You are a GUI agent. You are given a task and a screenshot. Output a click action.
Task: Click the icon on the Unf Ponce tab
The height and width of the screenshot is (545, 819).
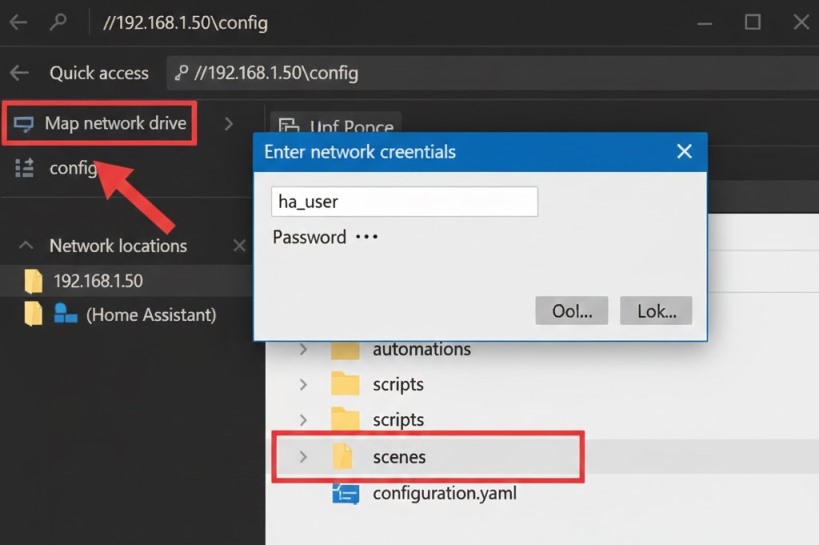pyautogui.click(x=288, y=125)
